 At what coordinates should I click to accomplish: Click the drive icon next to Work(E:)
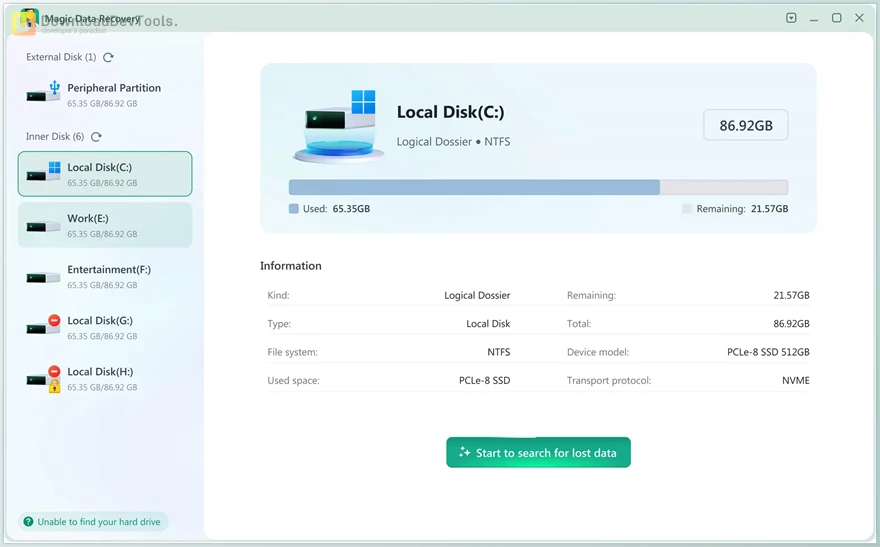pyautogui.click(x=44, y=226)
